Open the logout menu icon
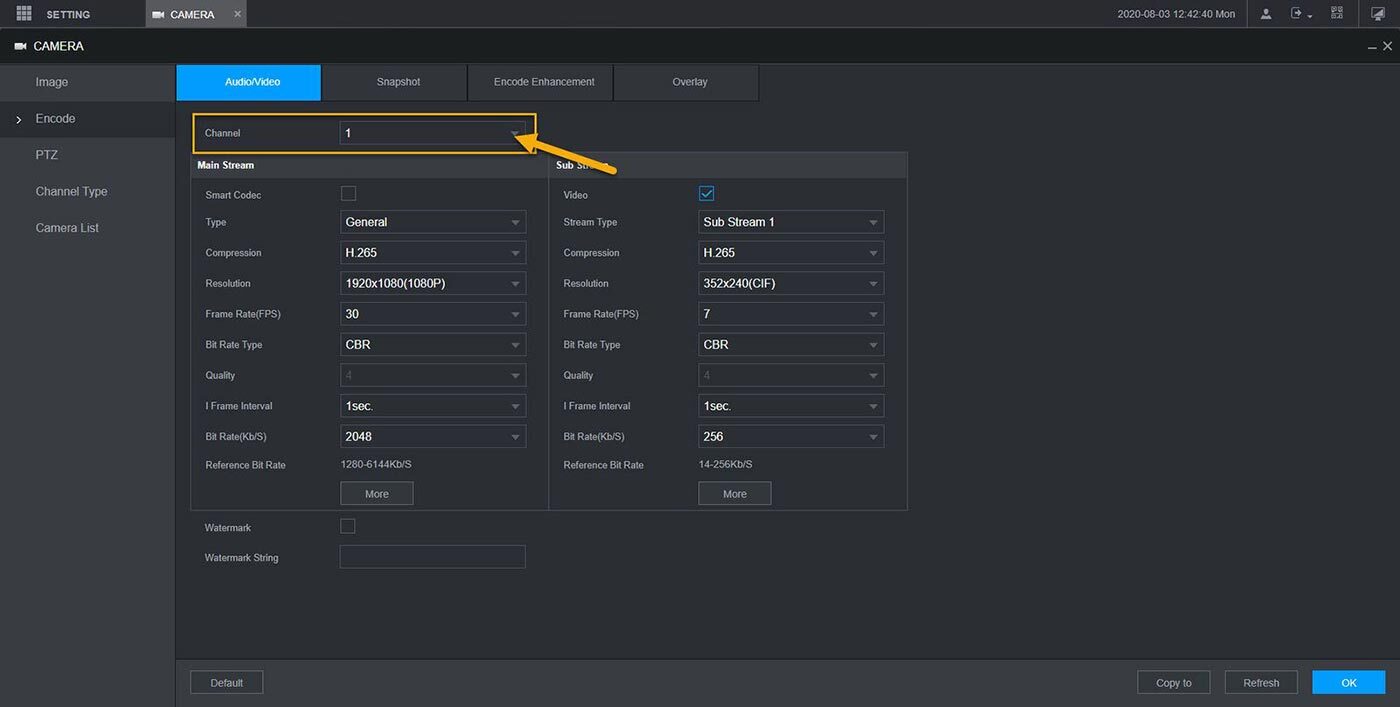The height and width of the screenshot is (707, 1400). 1299,14
